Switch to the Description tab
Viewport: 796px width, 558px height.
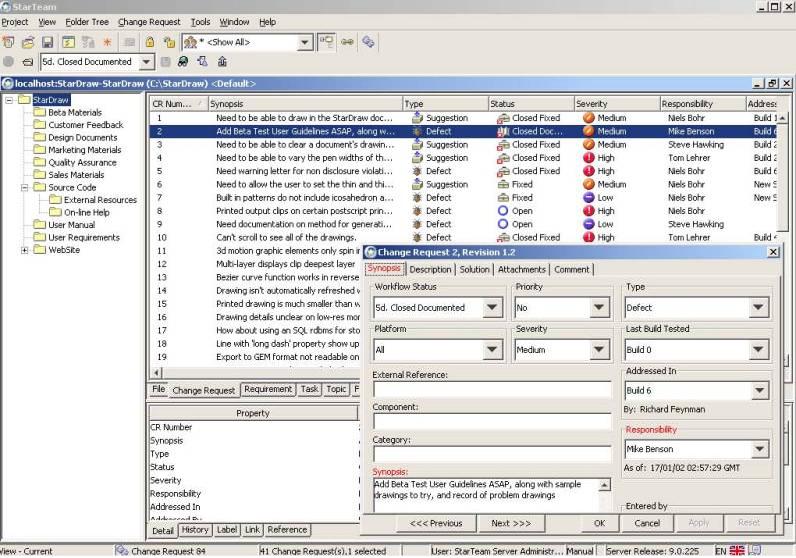point(430,270)
